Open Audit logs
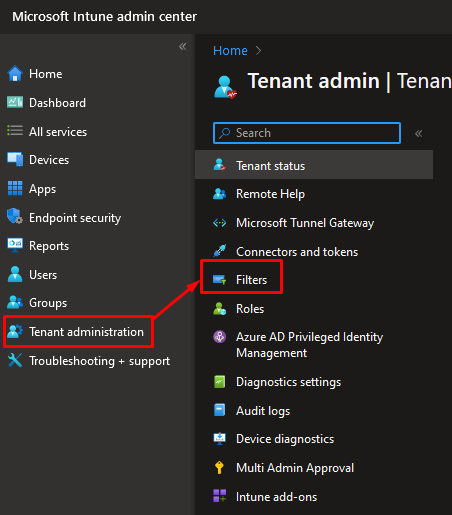Viewport: 452px width, 515px height. [x=263, y=411]
